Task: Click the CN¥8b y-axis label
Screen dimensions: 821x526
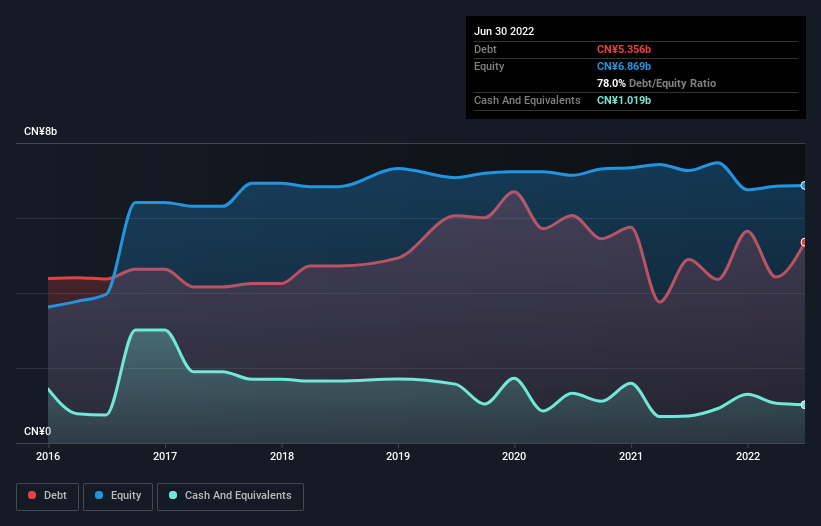Action: click(x=40, y=131)
